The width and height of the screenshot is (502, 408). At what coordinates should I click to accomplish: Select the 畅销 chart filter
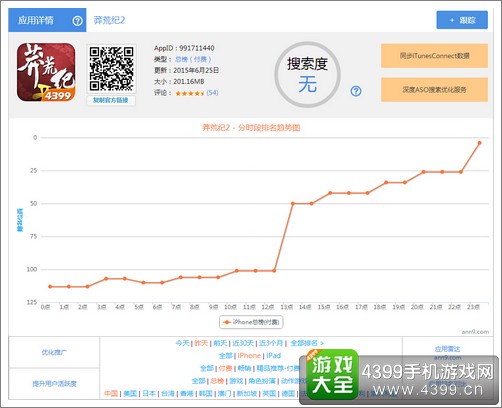[244, 368]
